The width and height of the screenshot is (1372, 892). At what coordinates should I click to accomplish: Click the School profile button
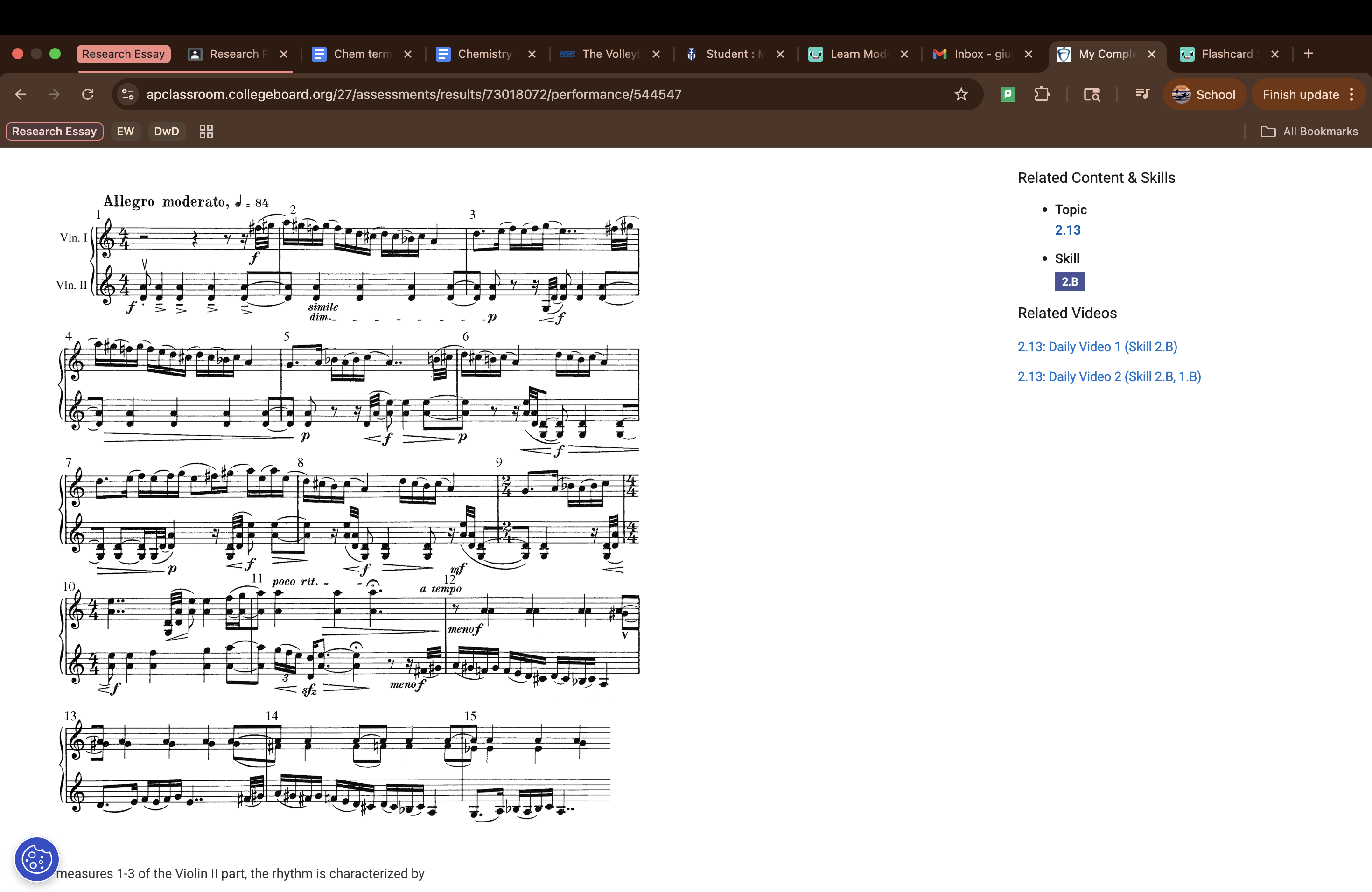pyautogui.click(x=1204, y=95)
